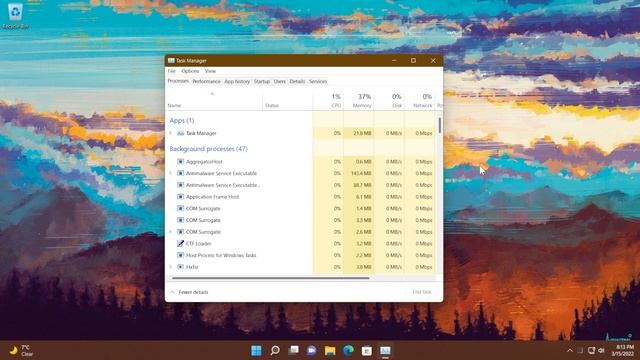Viewport: 640px width, 360px height.
Task: Click the CTF Loader pen icon
Action: tap(180, 243)
